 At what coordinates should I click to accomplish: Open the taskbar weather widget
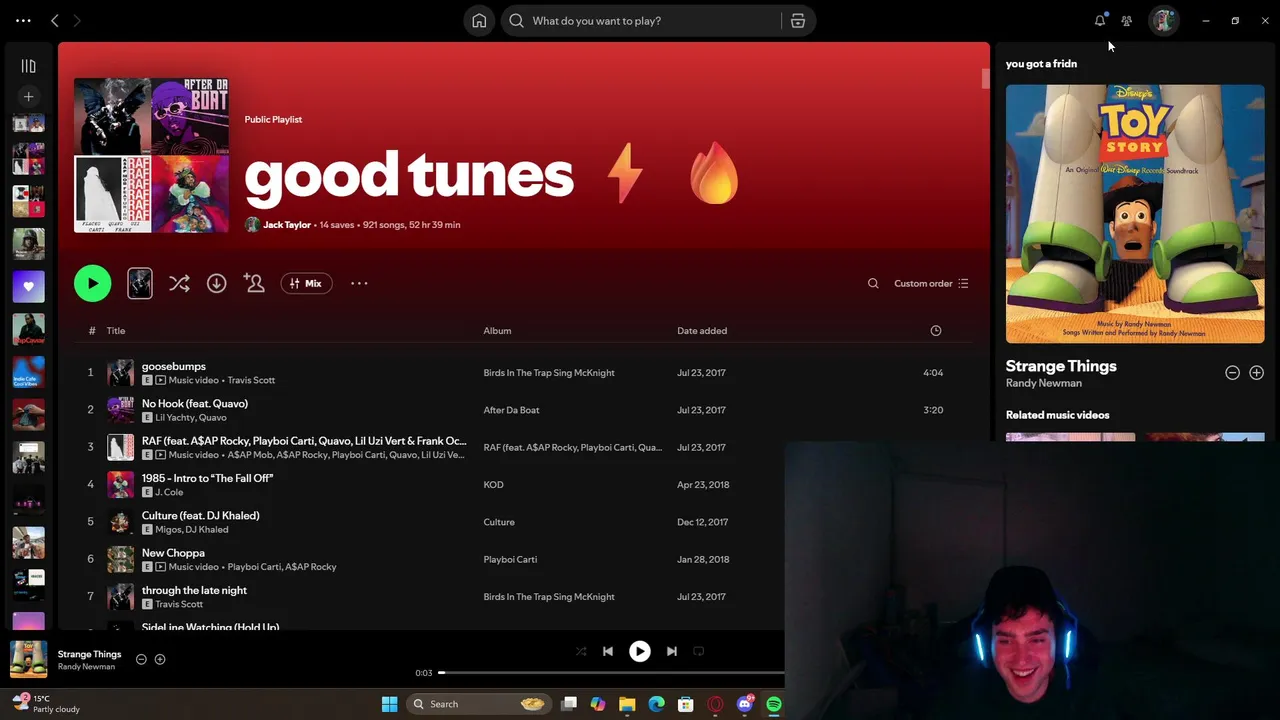click(46, 704)
